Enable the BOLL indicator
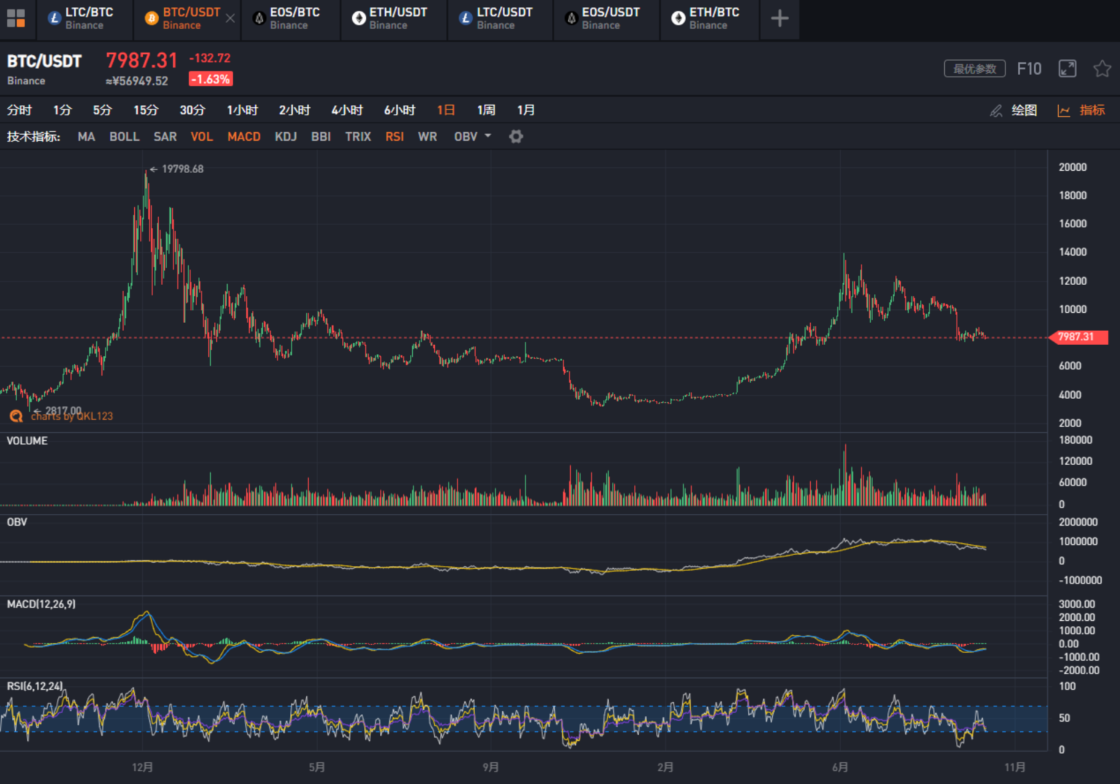This screenshot has height=784, width=1120. coord(124,136)
